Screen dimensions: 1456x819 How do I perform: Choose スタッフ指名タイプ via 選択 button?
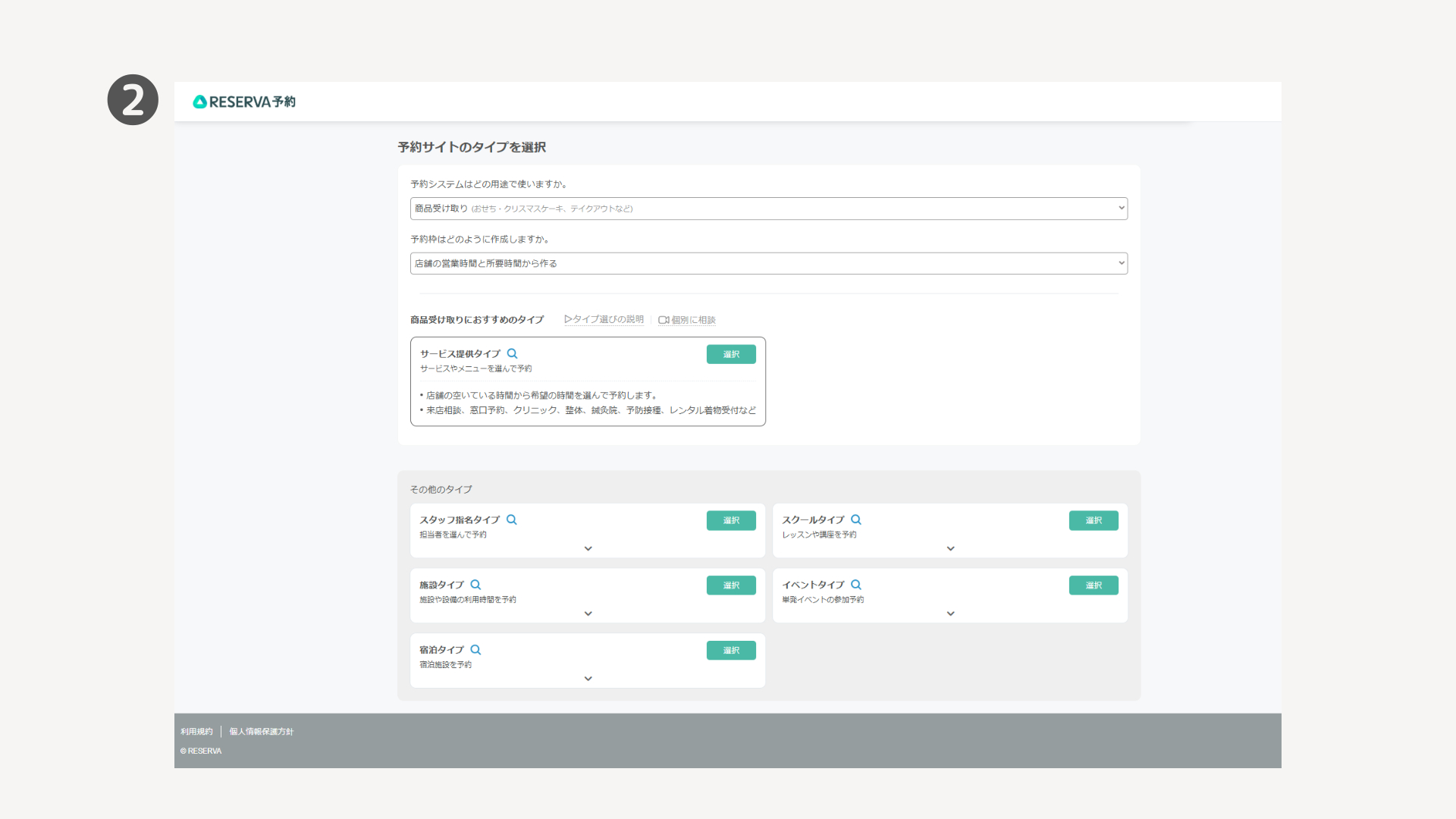coord(731,520)
